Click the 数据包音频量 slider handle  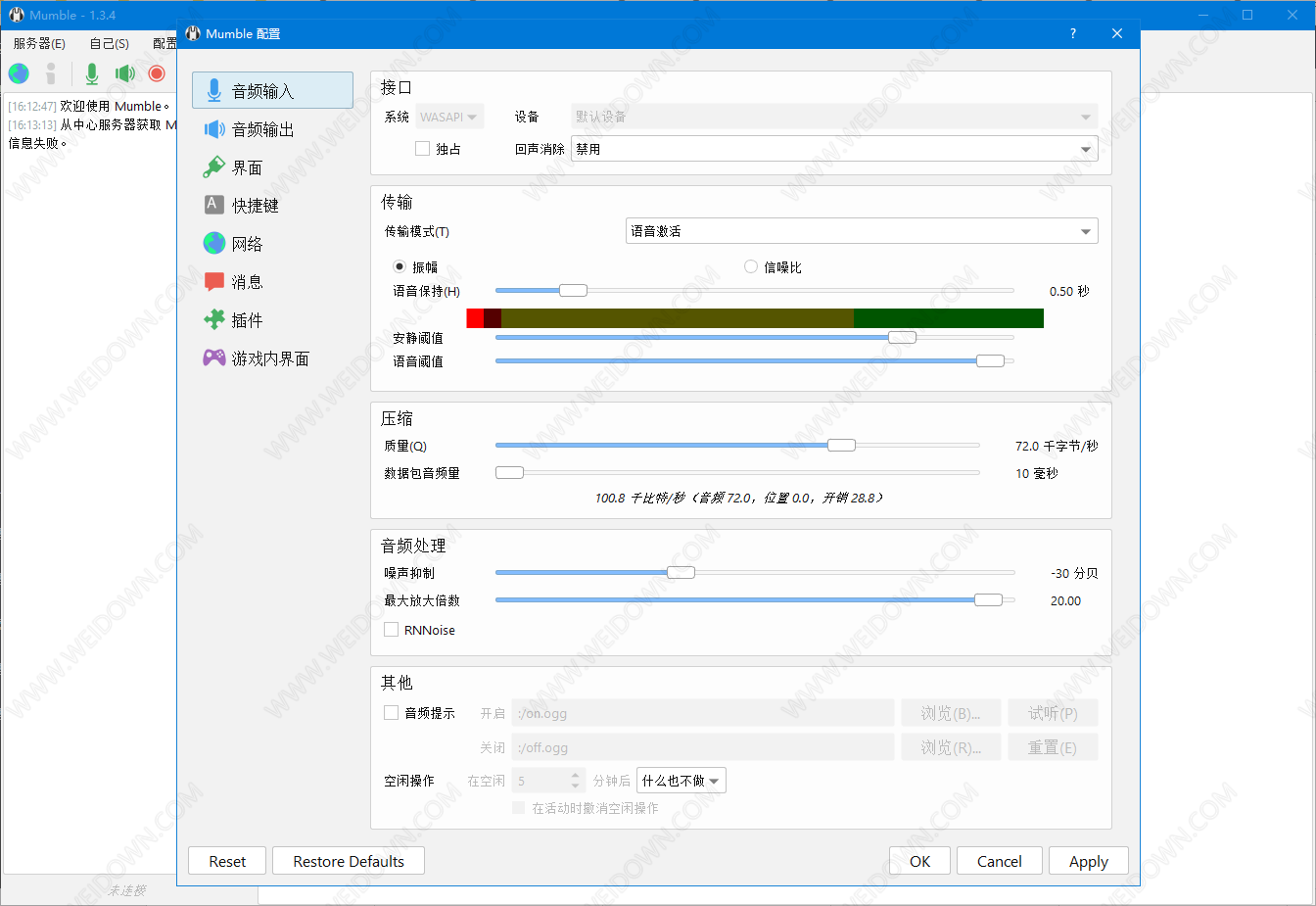[x=509, y=472]
